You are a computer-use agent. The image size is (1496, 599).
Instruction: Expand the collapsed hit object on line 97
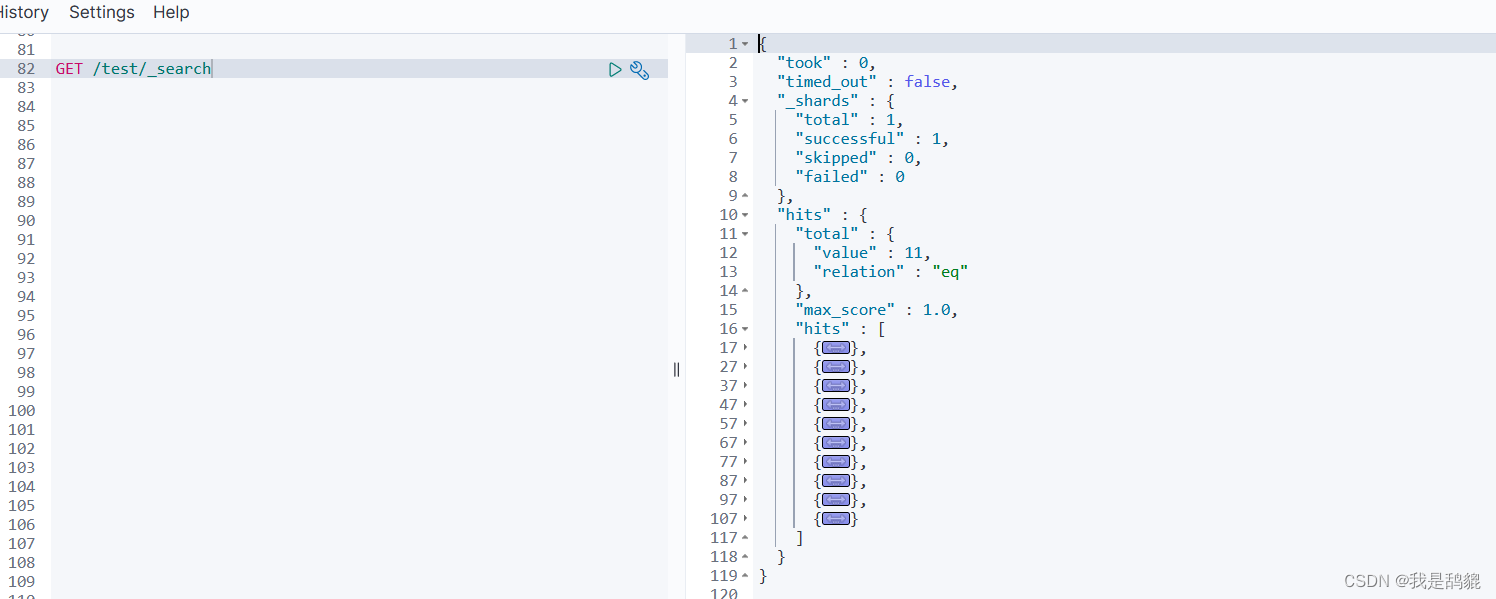pyautogui.click(x=835, y=500)
